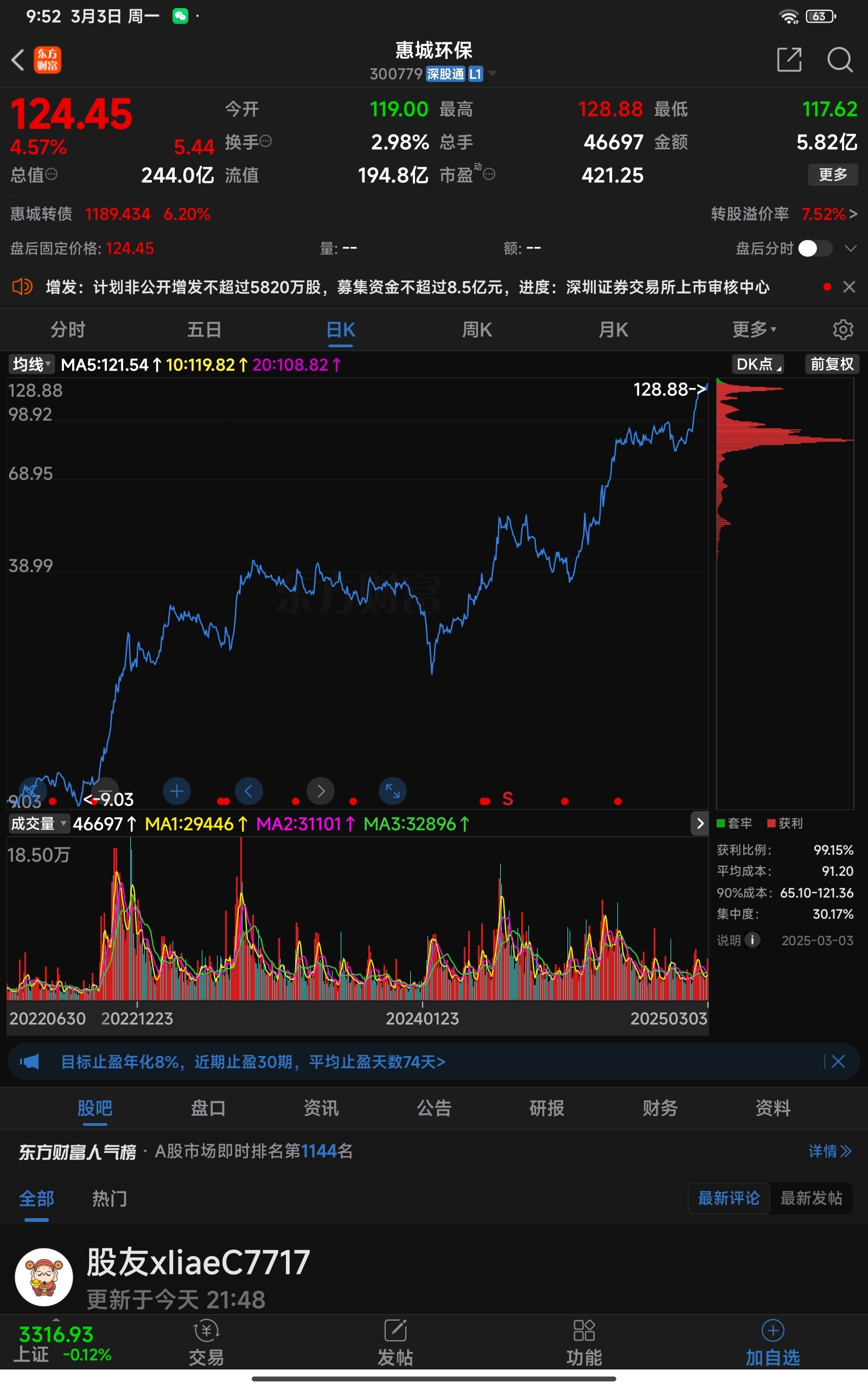Tap the back arrow icon
The height and width of the screenshot is (1389, 868).
click(18, 60)
